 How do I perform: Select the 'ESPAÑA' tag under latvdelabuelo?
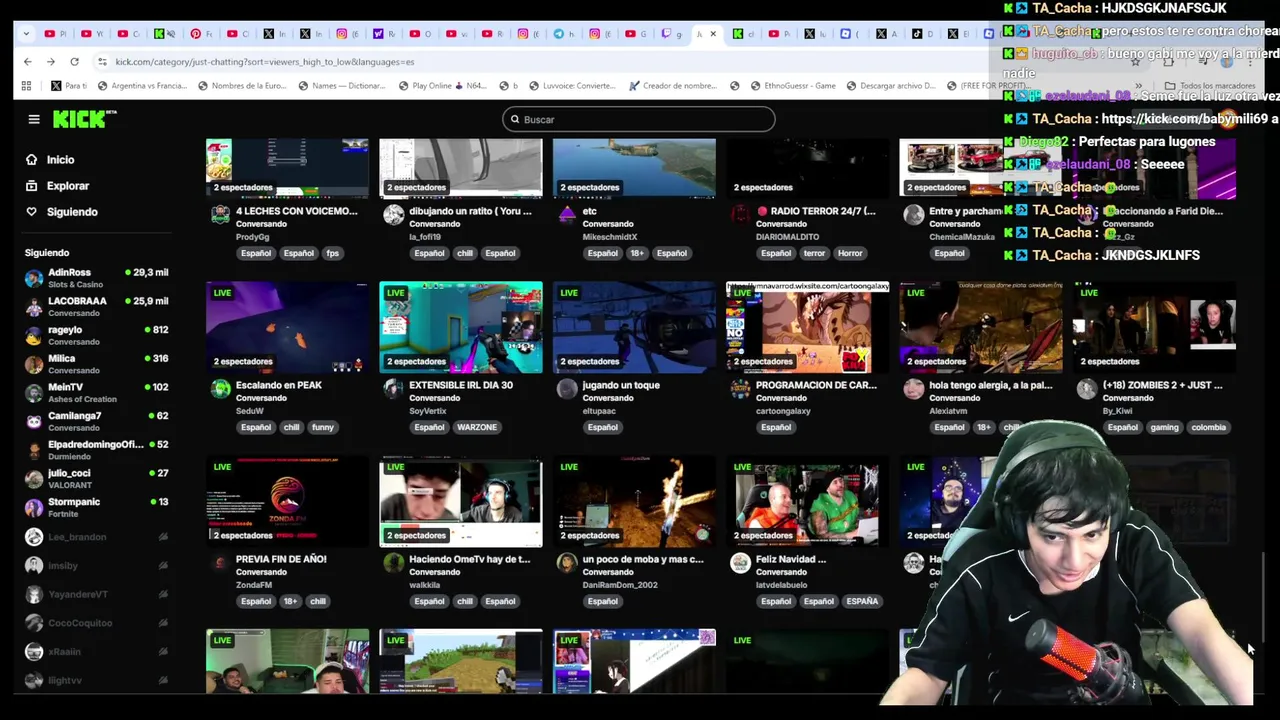tap(862, 601)
